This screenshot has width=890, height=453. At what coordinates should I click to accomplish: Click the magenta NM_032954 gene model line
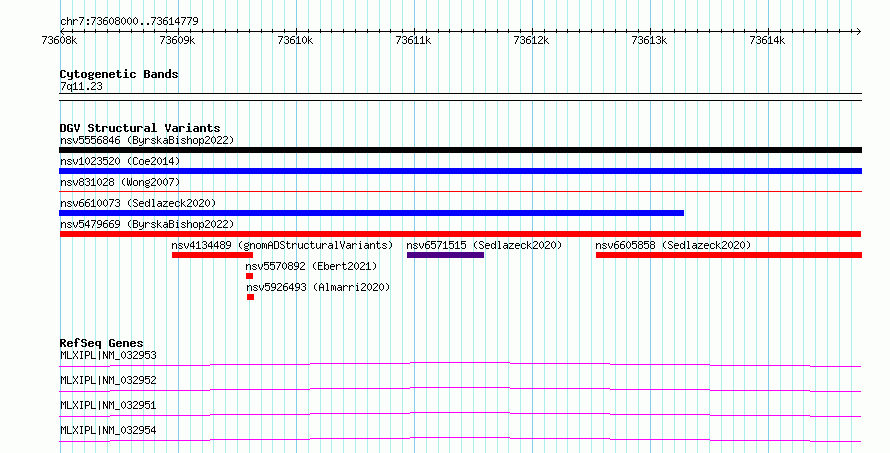tap(460, 439)
